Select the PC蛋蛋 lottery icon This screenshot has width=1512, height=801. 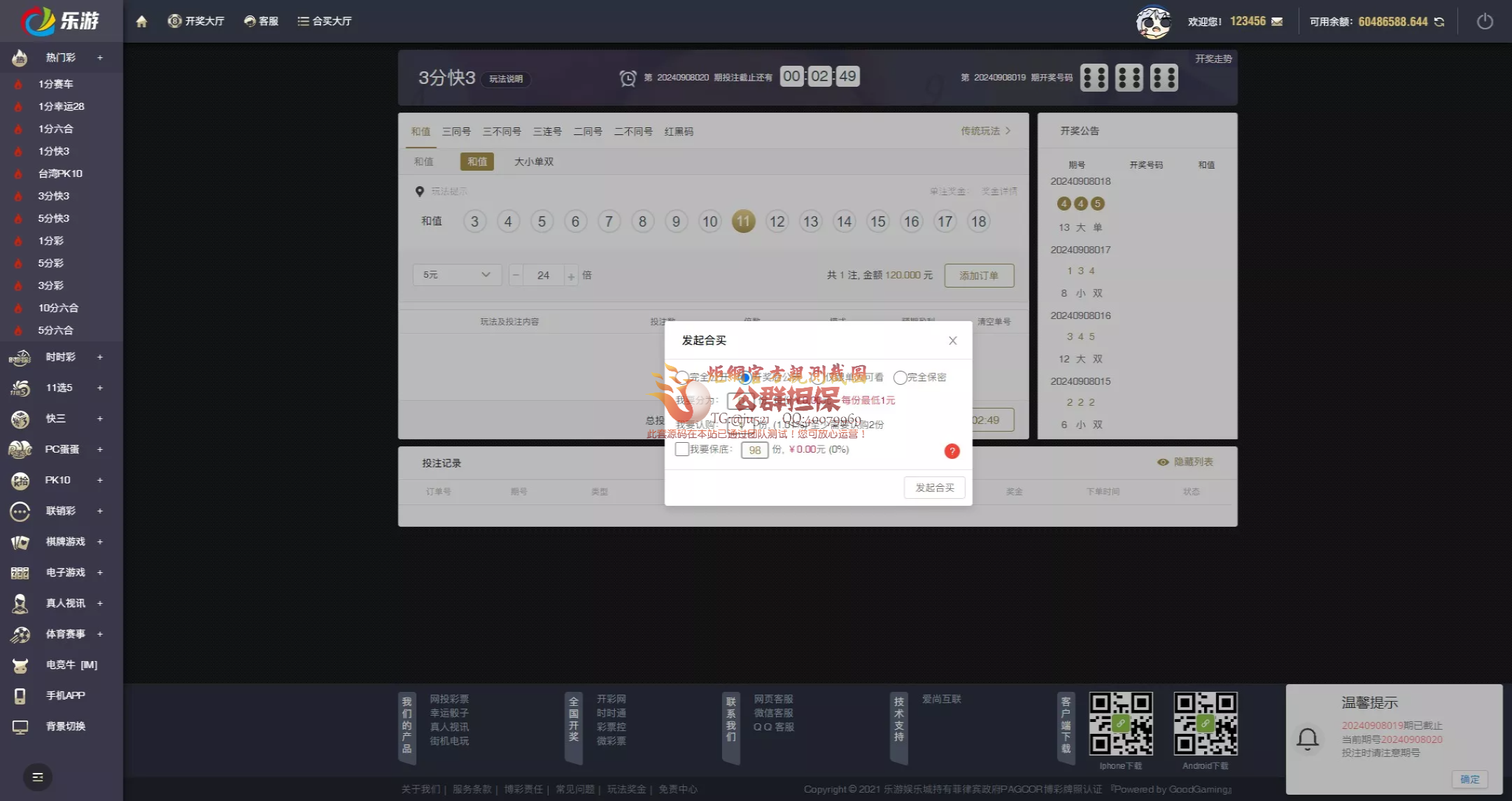20,449
